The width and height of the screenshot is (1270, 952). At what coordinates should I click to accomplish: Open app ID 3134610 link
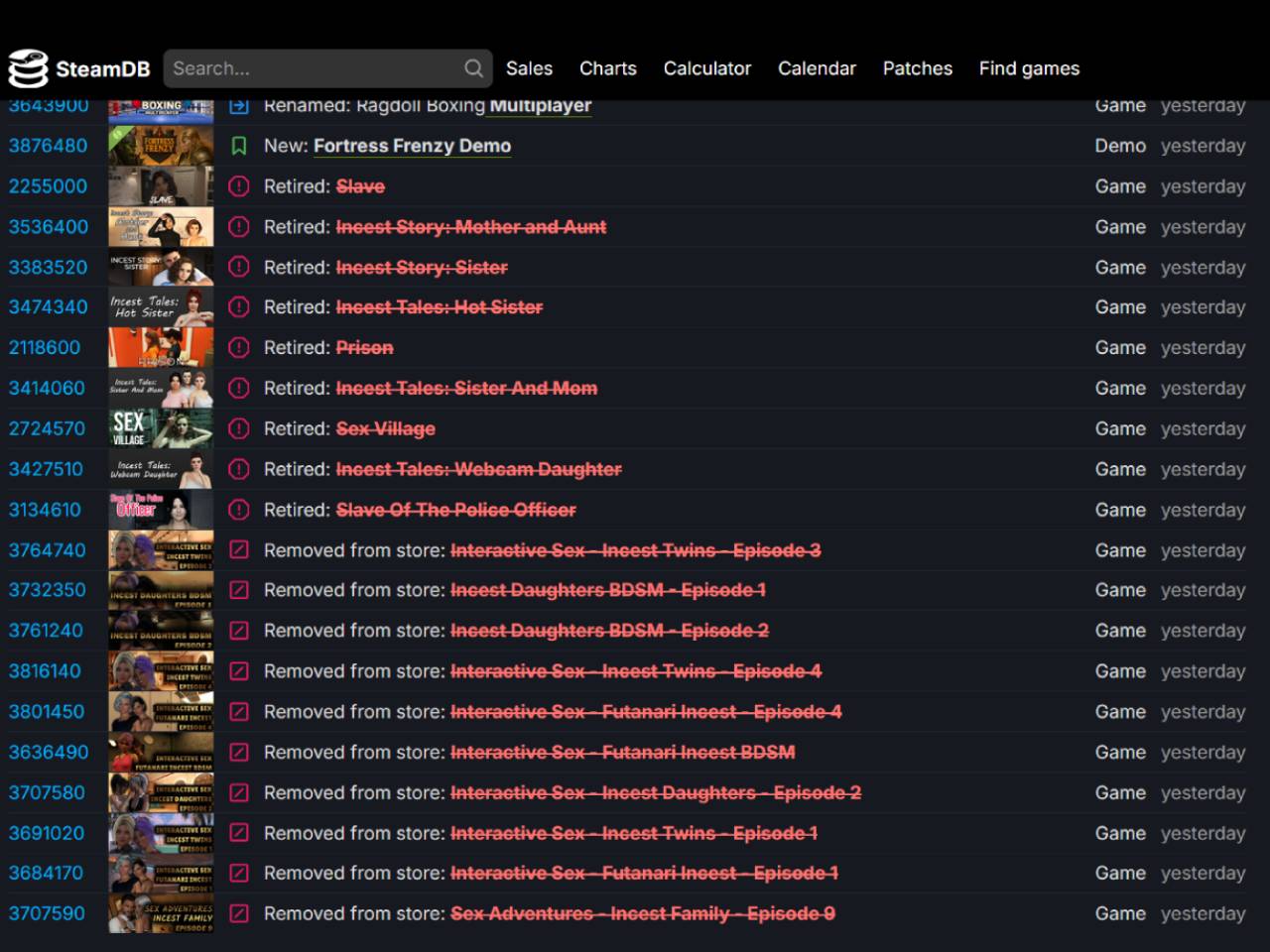click(x=45, y=510)
